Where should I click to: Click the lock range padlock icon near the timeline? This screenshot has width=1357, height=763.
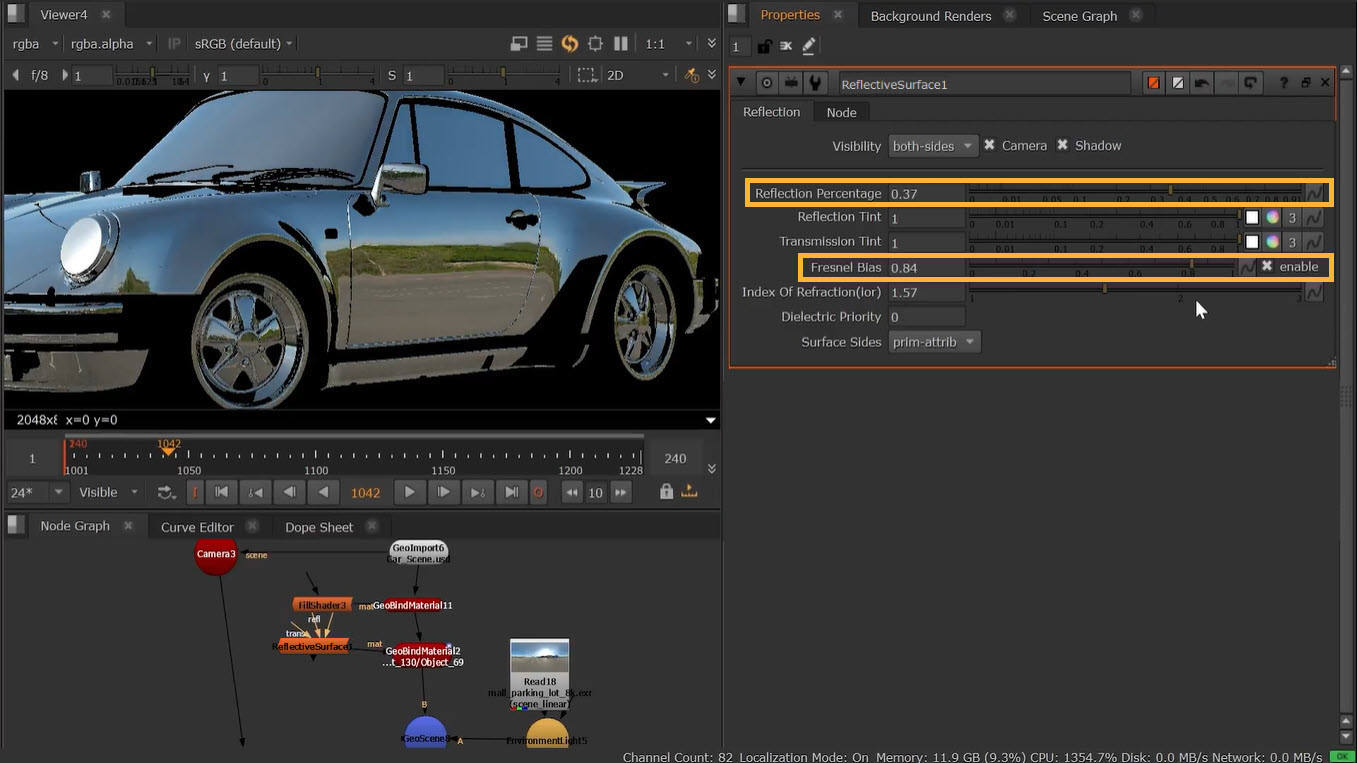pos(666,492)
